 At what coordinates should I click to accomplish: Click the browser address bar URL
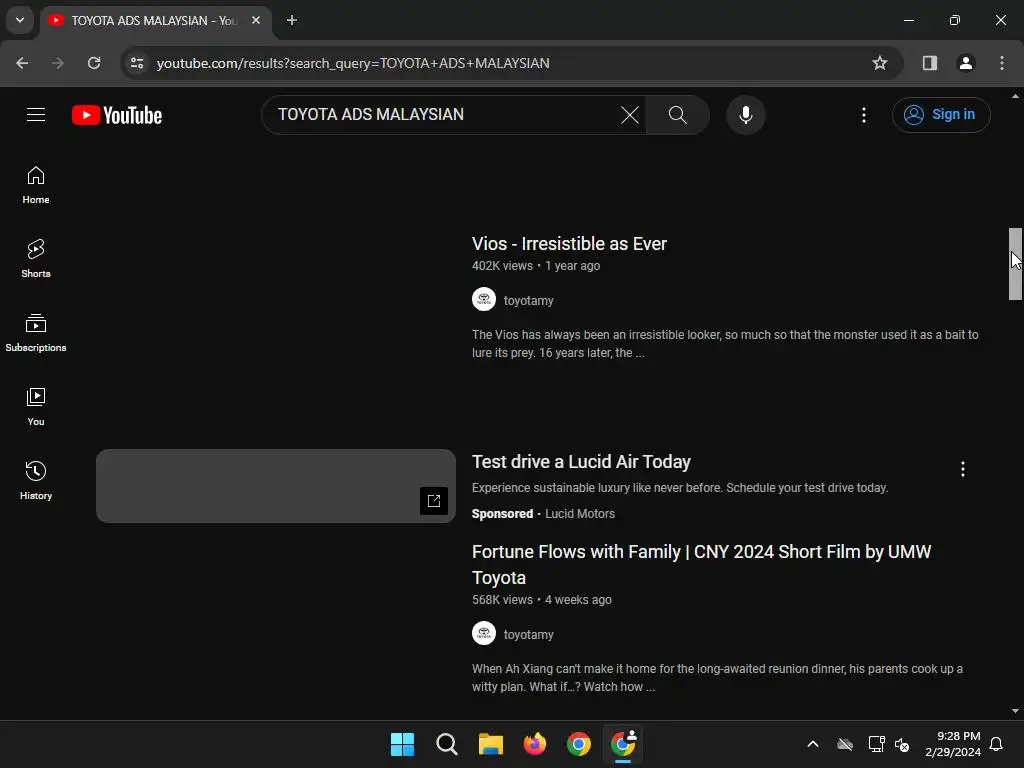click(x=353, y=63)
